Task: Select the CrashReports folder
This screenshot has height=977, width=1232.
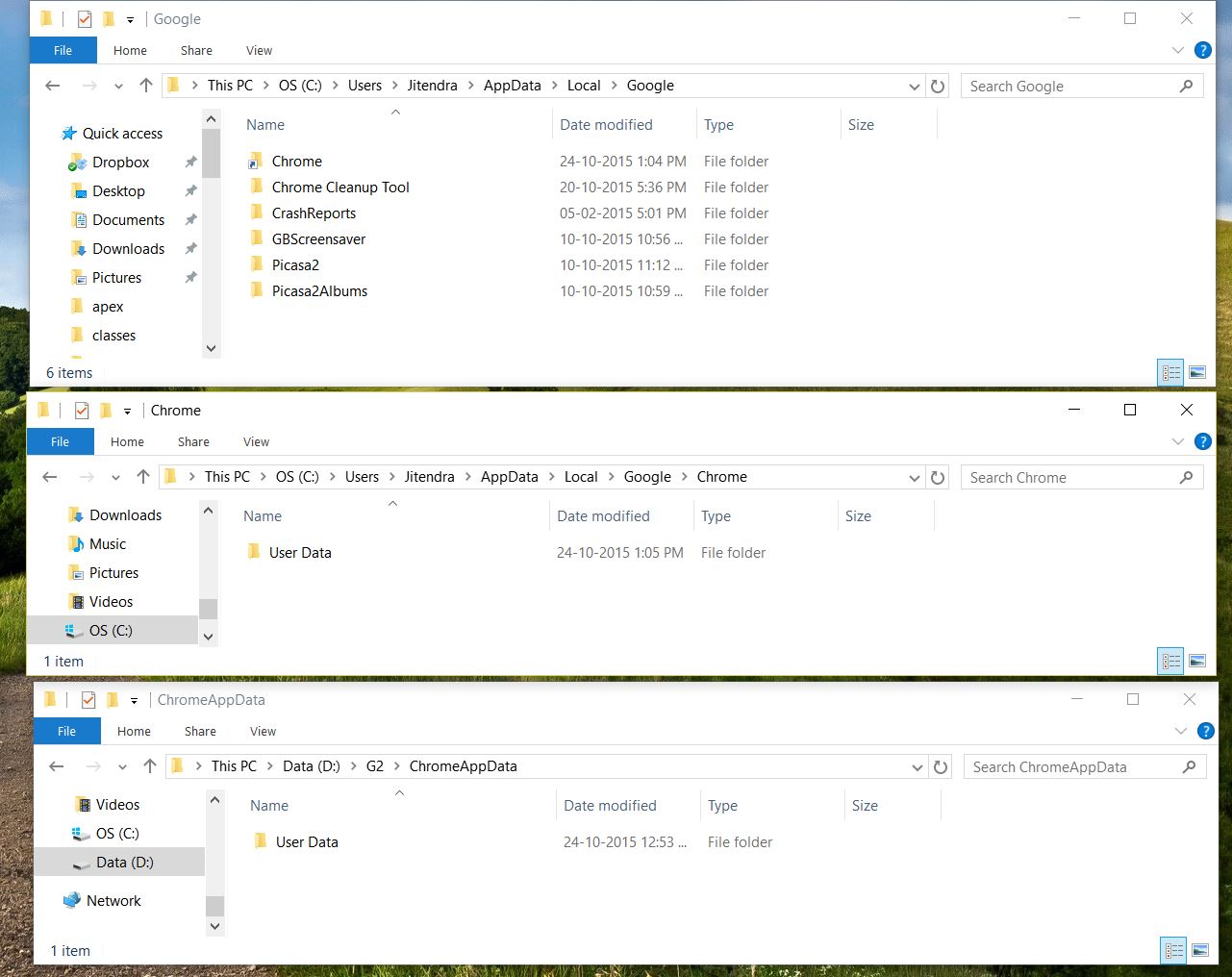Action: (x=314, y=213)
